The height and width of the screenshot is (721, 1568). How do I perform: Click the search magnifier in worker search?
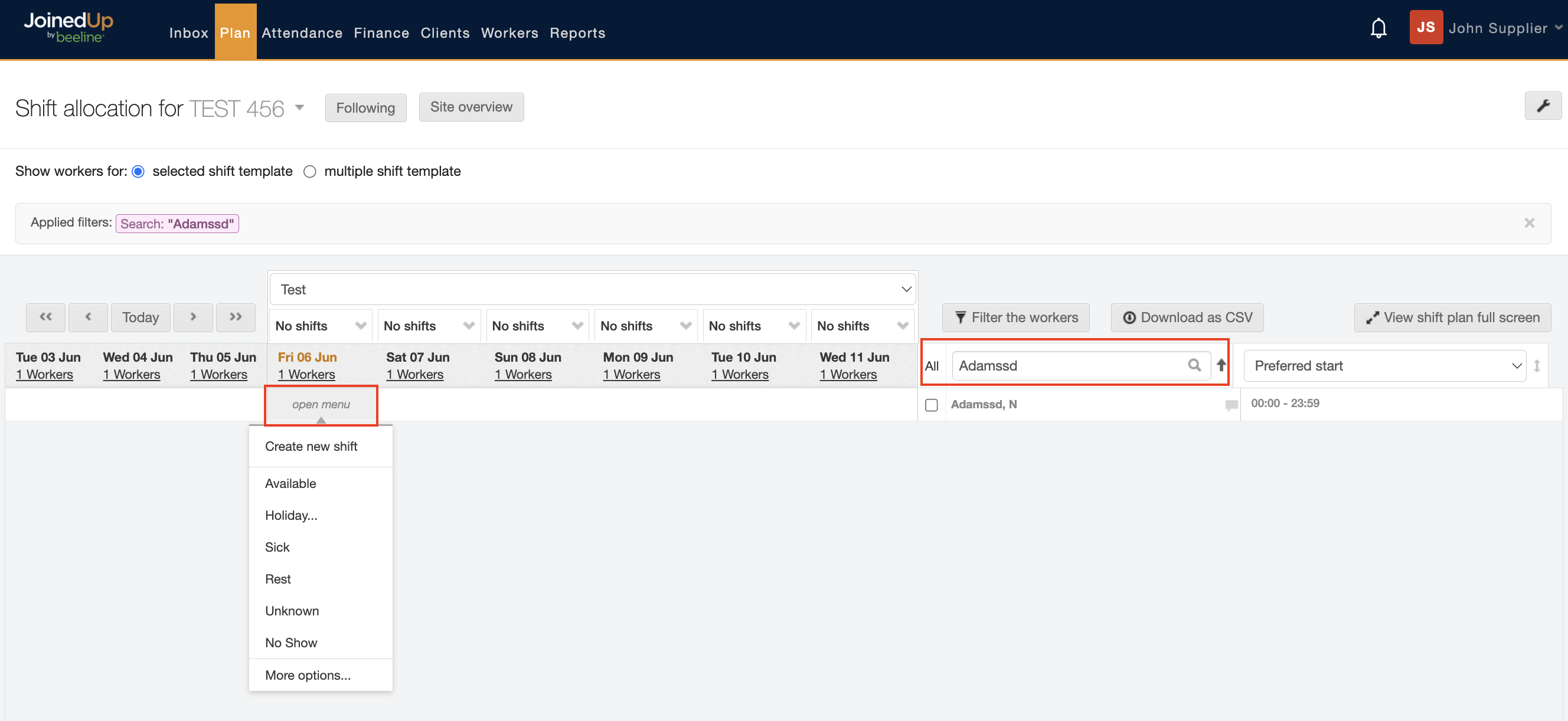[1194, 365]
